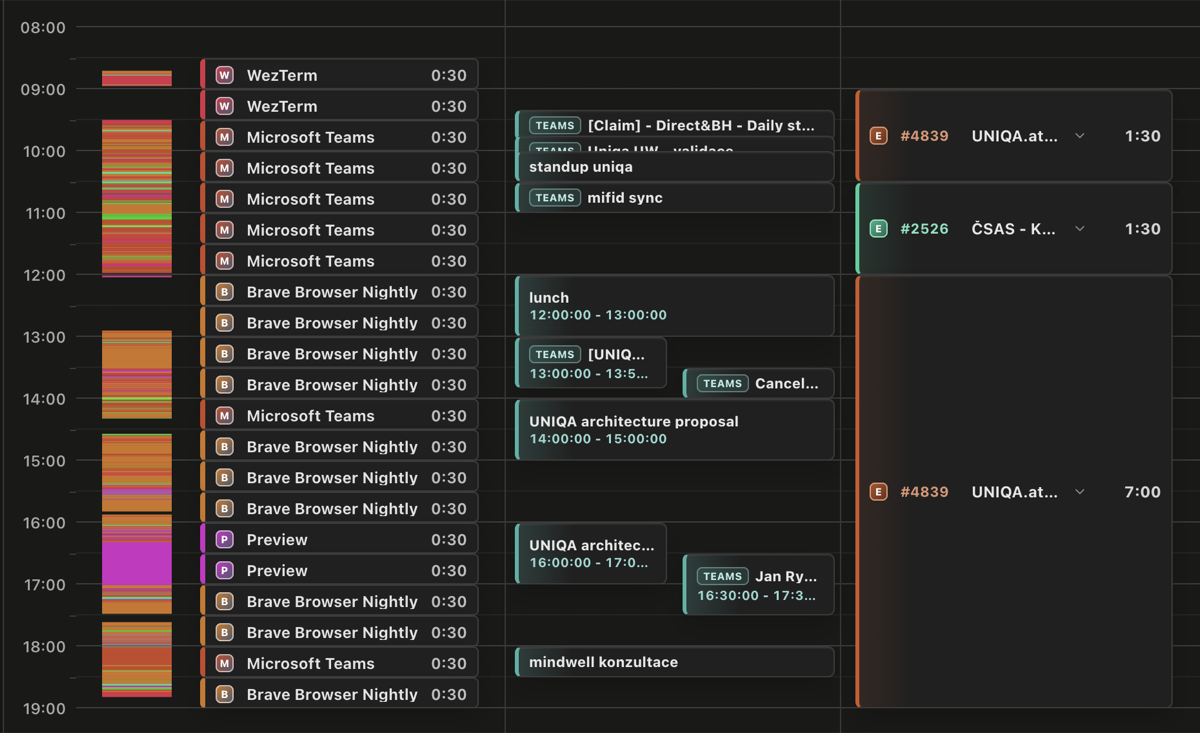
Task: Click the 08:00 time label
Action: (x=43, y=28)
